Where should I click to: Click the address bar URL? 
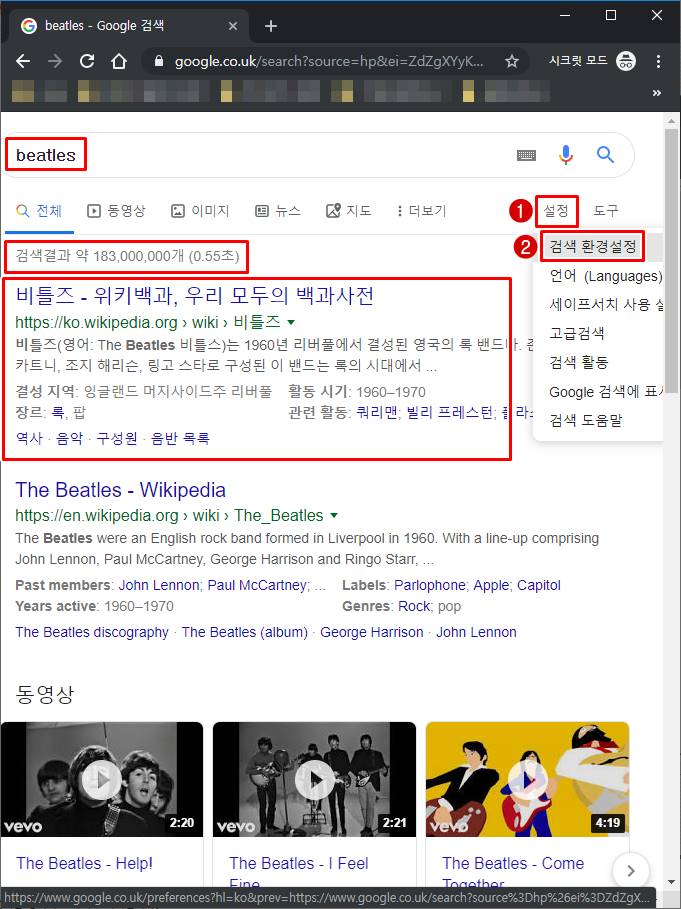[329, 61]
